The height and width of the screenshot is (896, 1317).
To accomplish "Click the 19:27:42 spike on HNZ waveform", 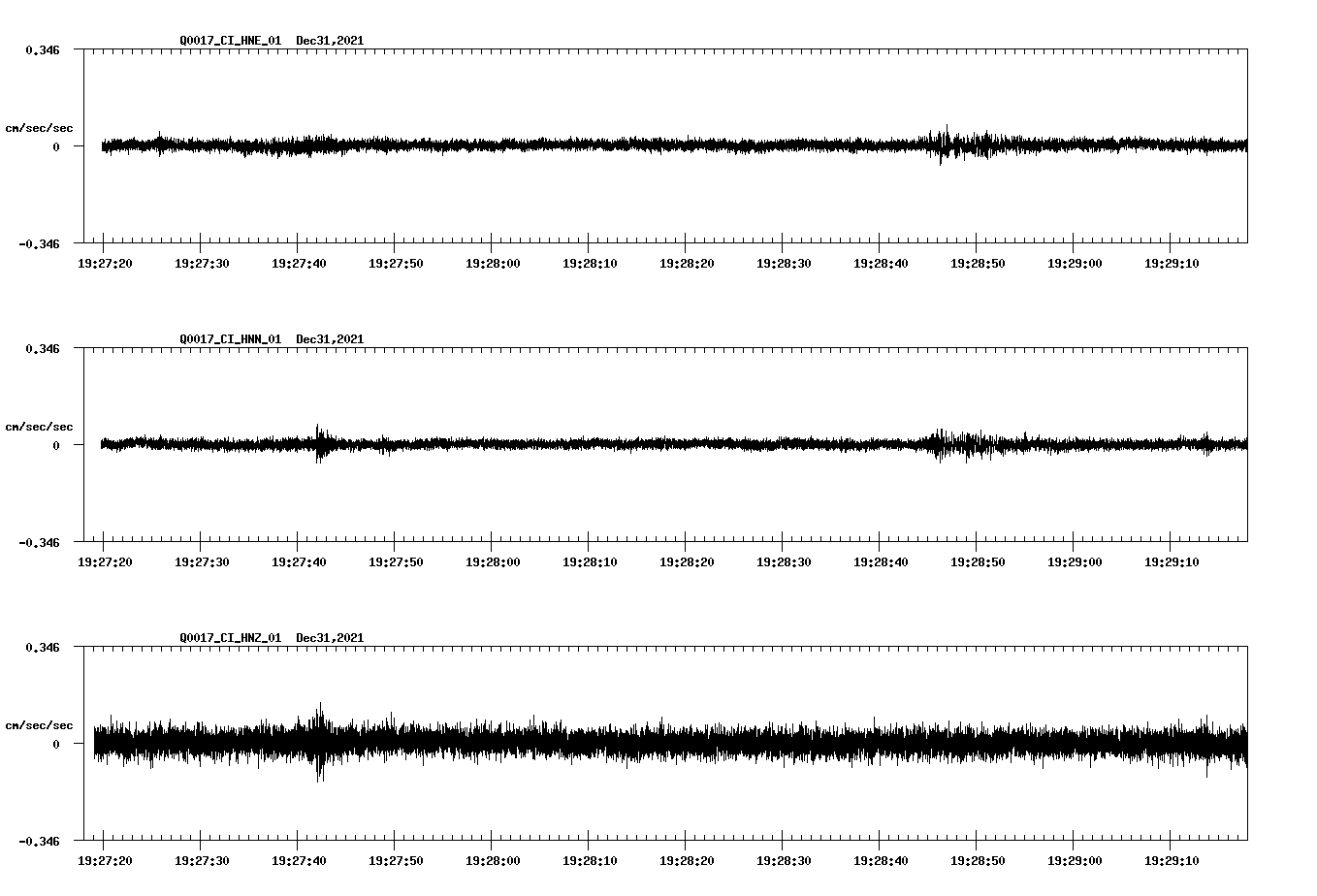I will click(319, 743).
